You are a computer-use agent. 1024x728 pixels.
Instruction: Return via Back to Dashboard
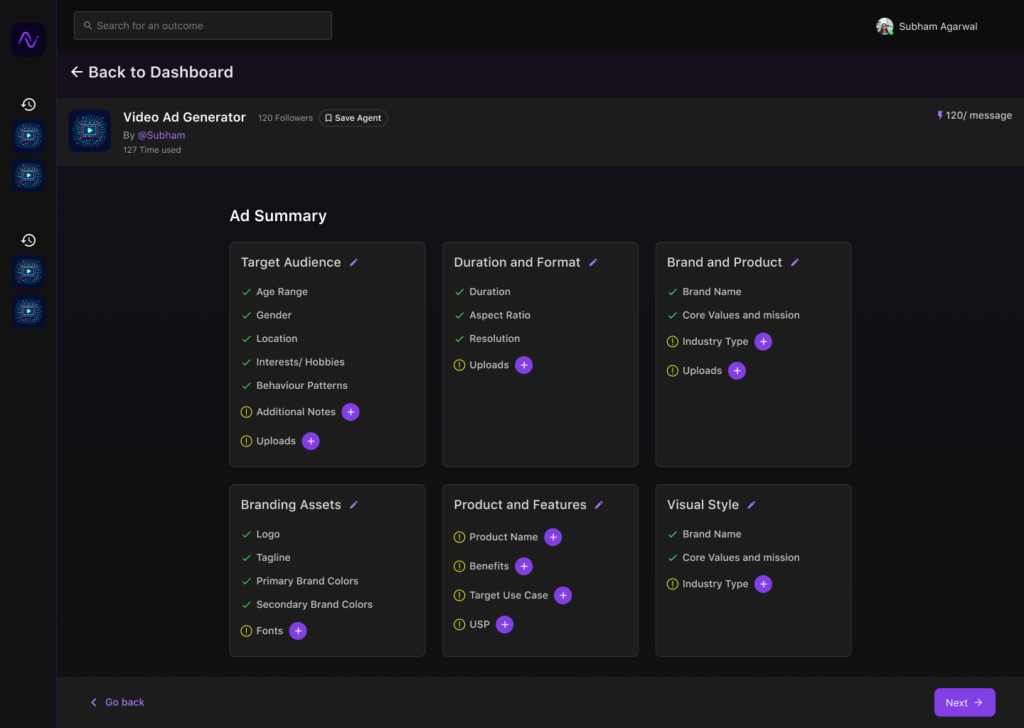click(152, 72)
